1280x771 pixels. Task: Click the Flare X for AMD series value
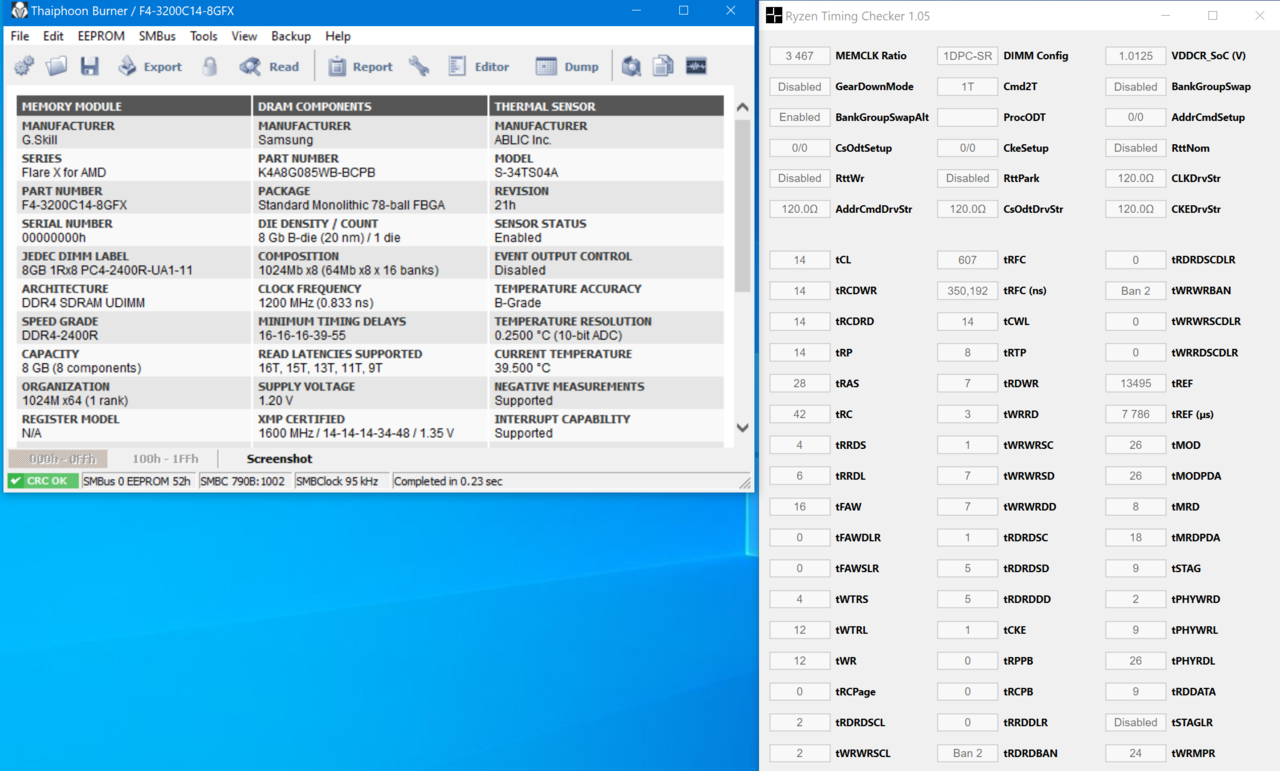tap(64, 173)
